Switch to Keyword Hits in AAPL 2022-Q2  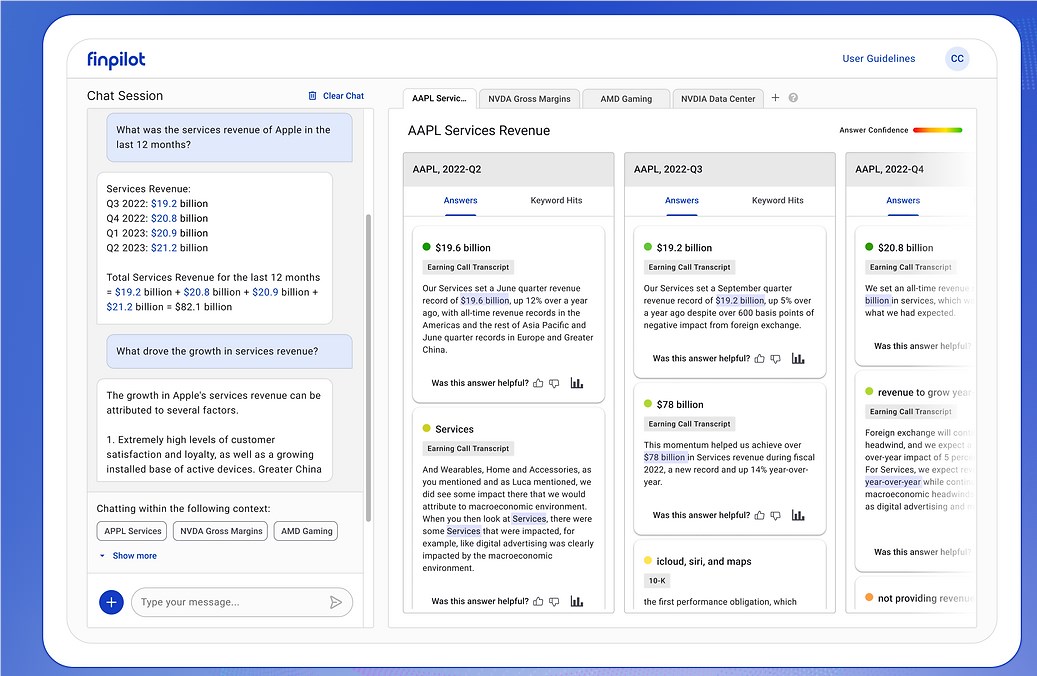(556, 200)
